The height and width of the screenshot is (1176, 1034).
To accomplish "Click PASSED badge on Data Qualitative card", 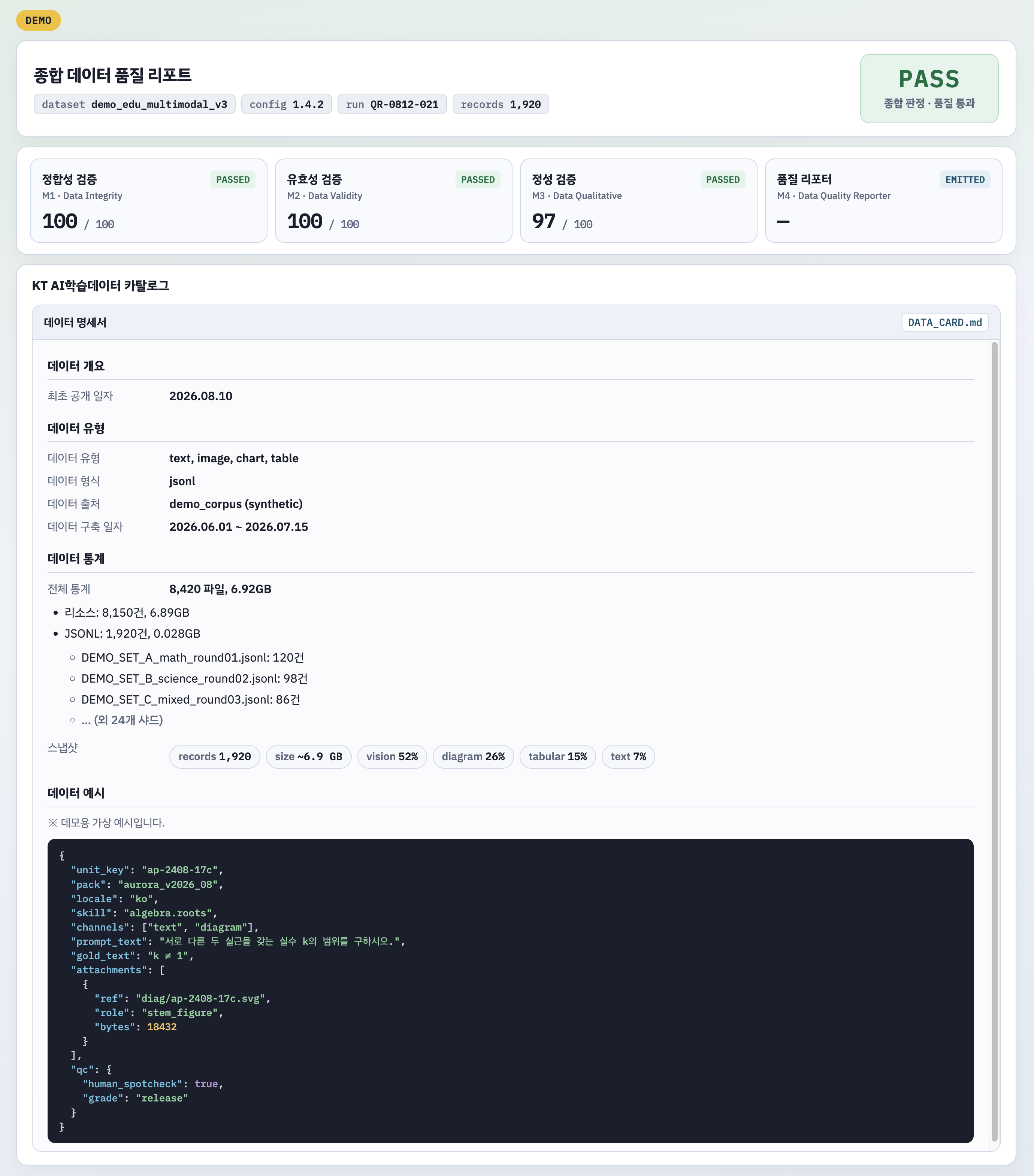I will coord(723,179).
